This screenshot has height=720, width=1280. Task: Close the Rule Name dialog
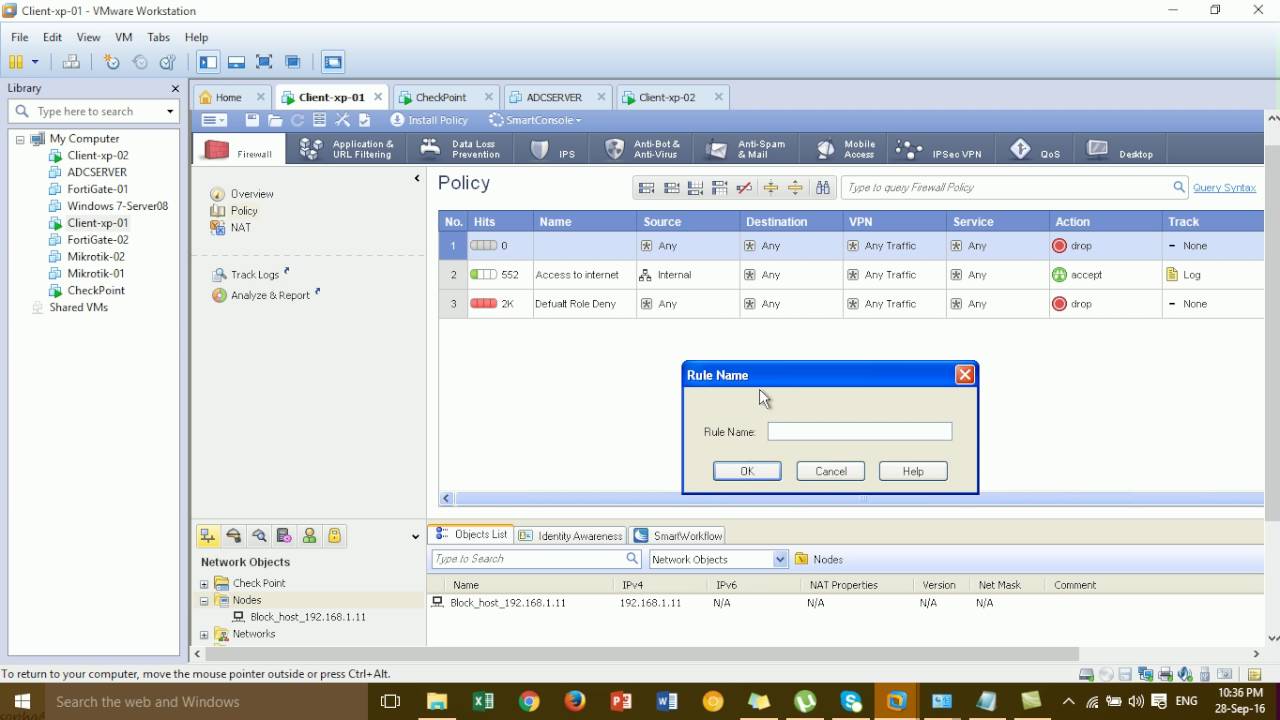pyautogui.click(x=965, y=374)
